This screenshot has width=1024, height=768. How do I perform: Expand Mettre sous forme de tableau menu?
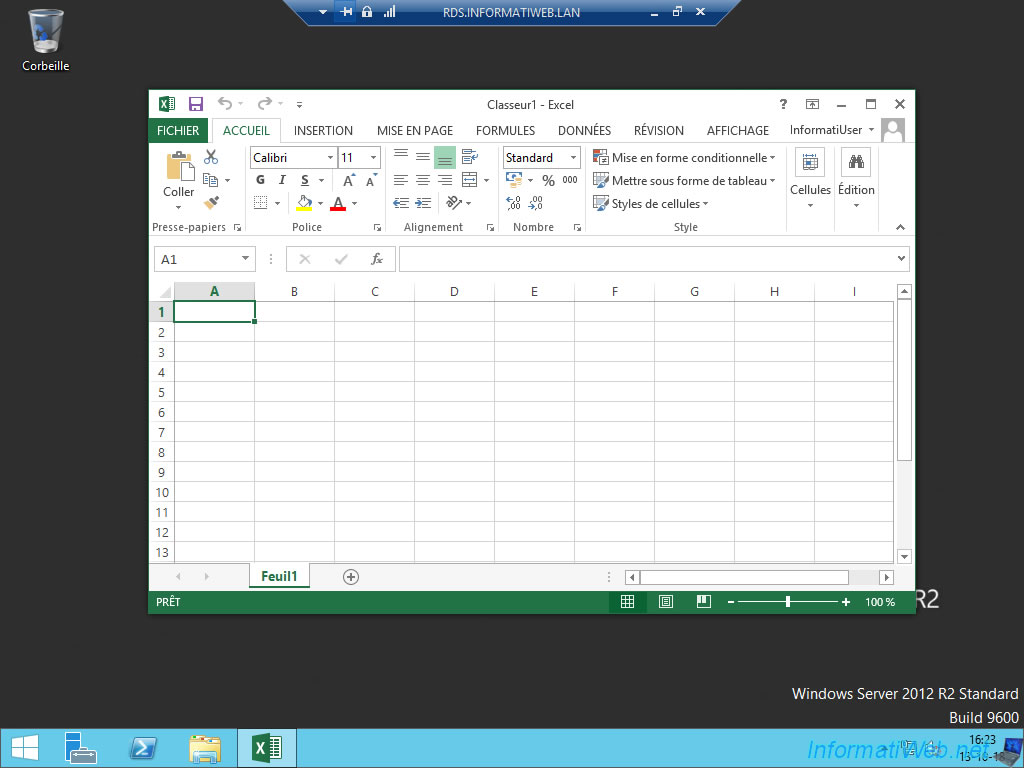pyautogui.click(x=684, y=180)
